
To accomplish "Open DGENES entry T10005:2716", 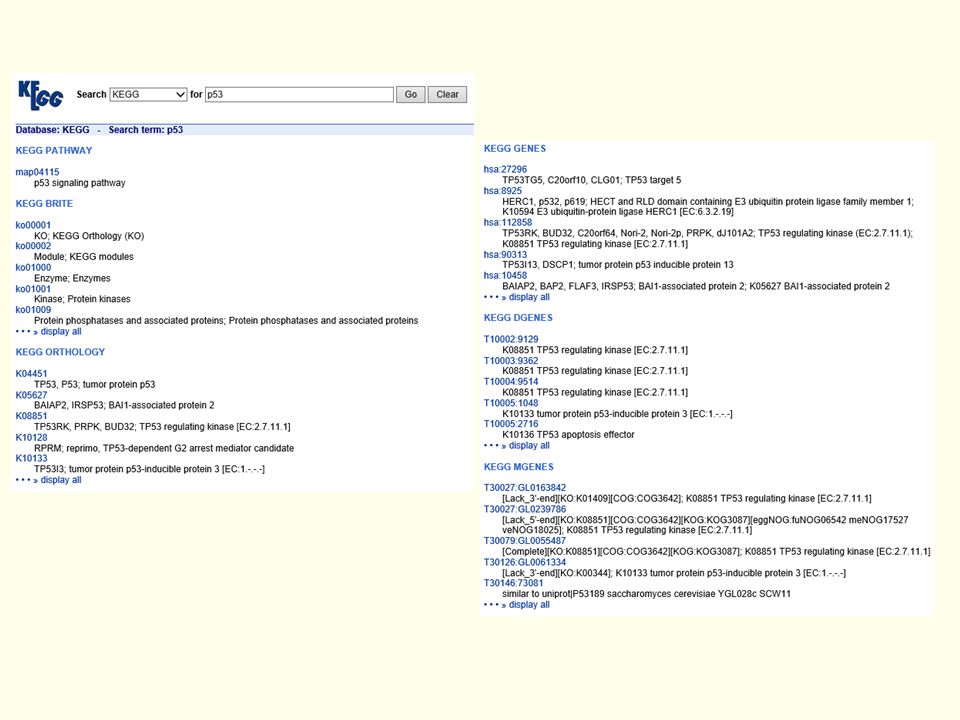I will tap(511, 424).
